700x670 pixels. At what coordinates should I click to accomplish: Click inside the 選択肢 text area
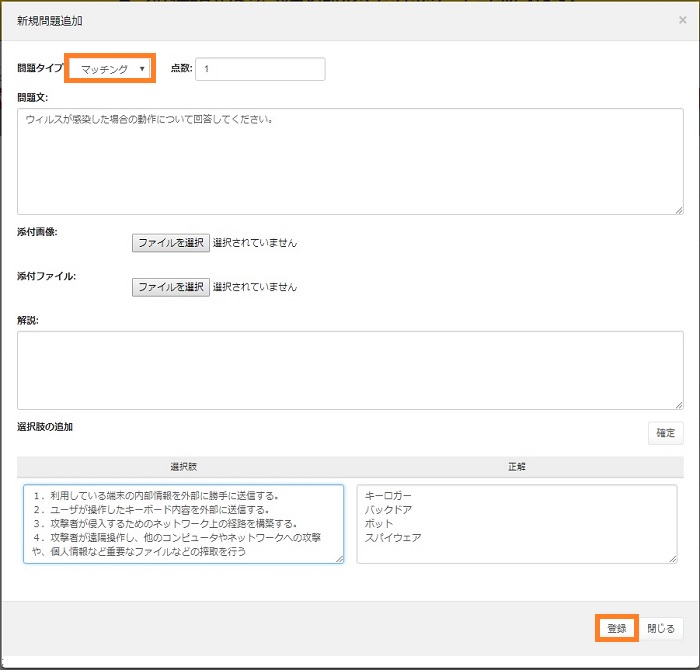(x=183, y=524)
